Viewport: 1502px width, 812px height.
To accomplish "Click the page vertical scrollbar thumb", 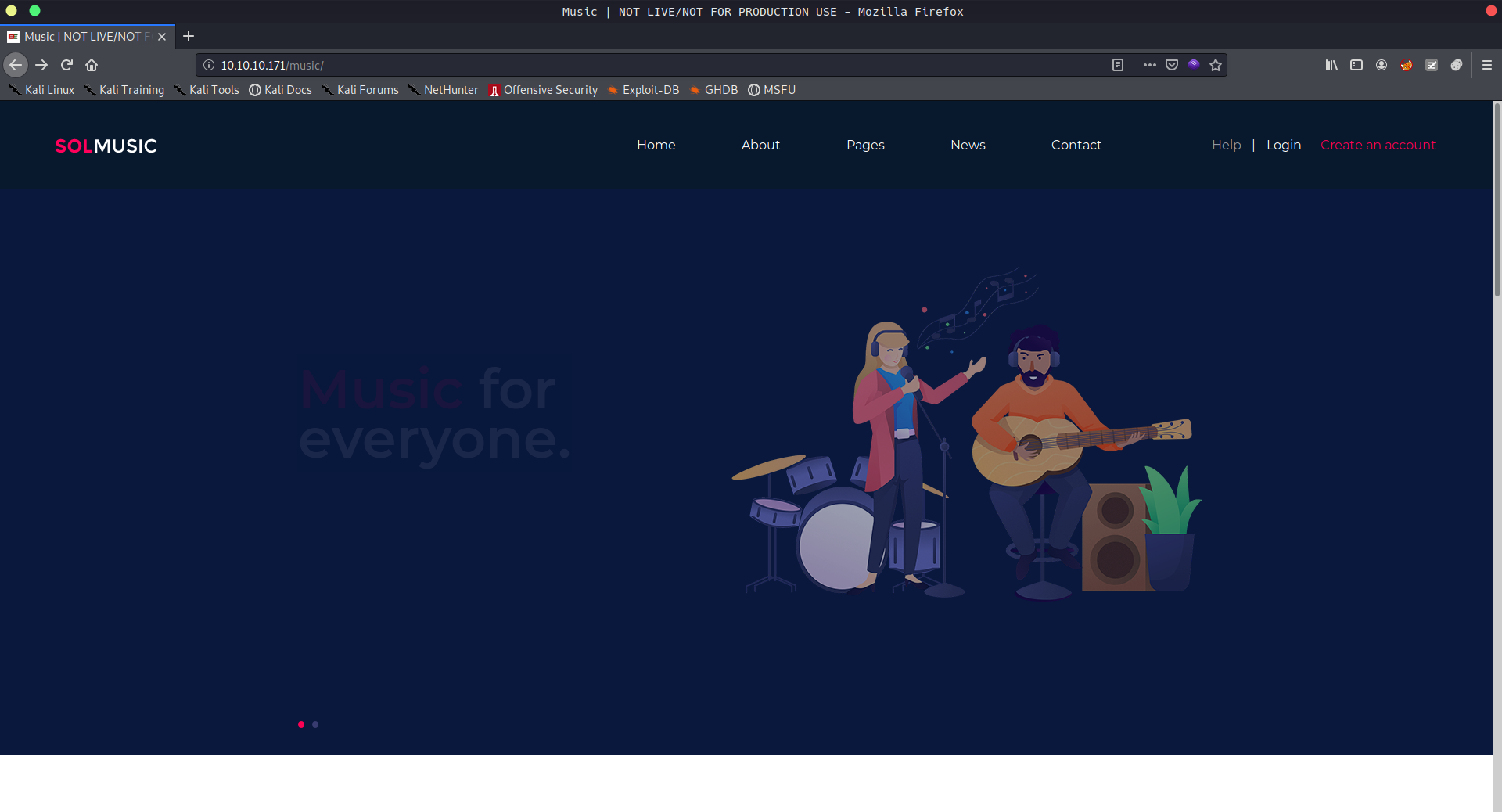I will [x=1496, y=199].
